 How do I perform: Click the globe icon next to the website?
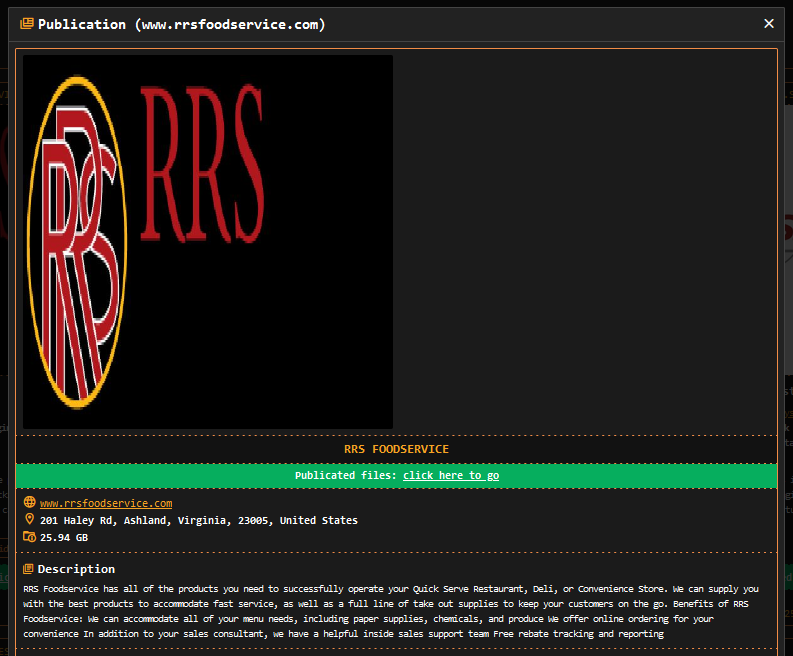pyautogui.click(x=29, y=503)
